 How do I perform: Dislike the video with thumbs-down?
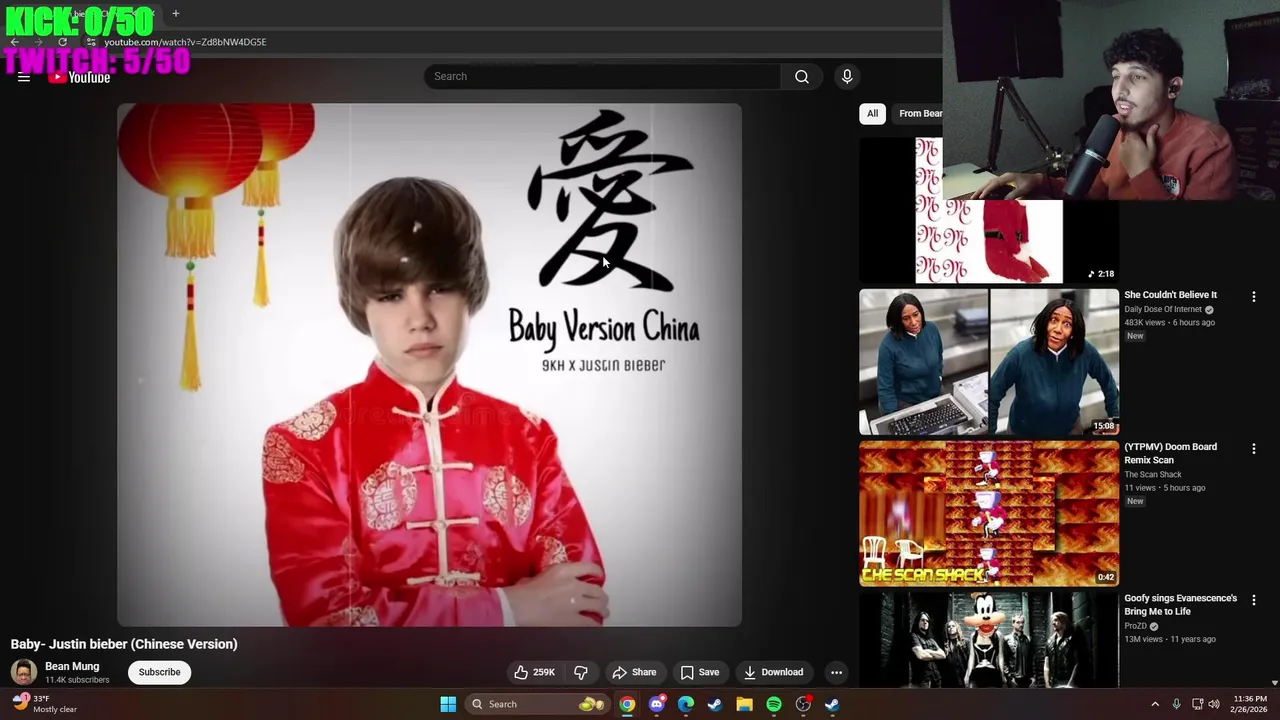581,672
